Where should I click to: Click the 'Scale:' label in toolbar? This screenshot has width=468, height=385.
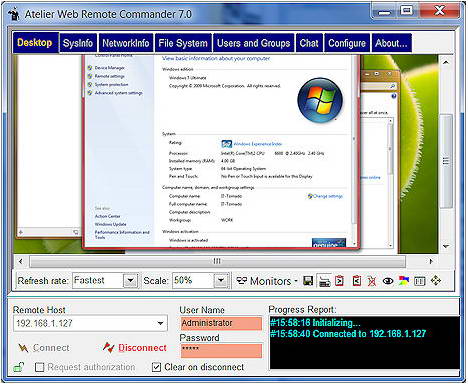click(x=156, y=281)
